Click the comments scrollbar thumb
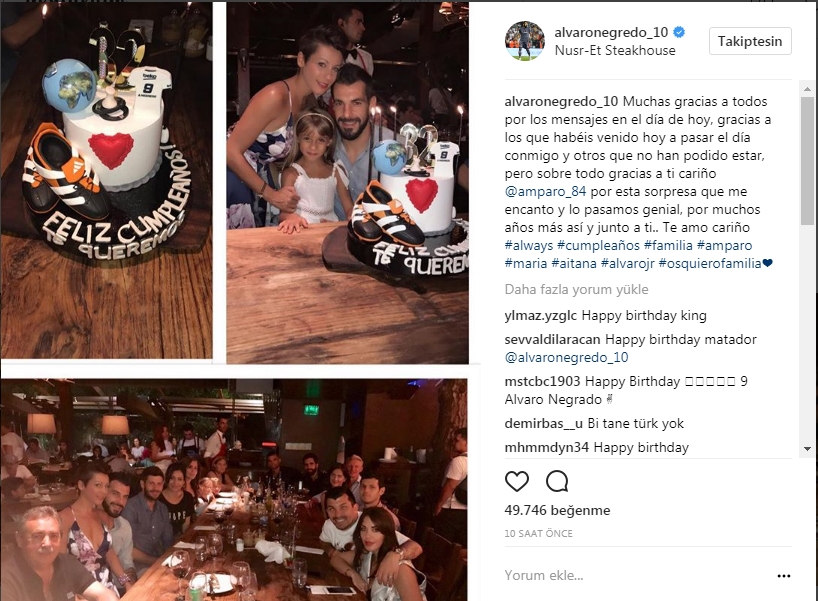Image resolution: width=818 pixels, height=601 pixels. (808, 160)
